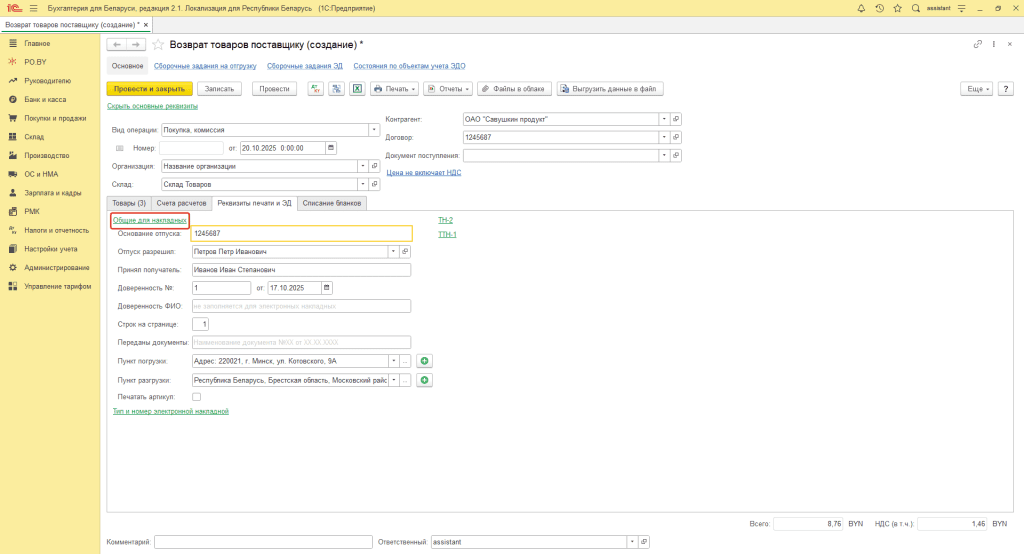Click green plus next to Пункт погрузки
This screenshot has width=1024, height=554.
click(x=425, y=361)
